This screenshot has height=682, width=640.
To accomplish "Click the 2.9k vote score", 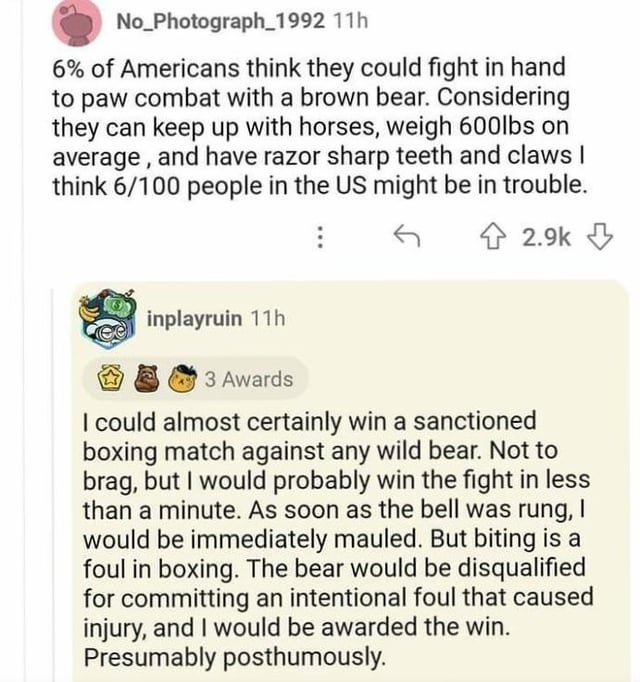I will tap(547, 236).
